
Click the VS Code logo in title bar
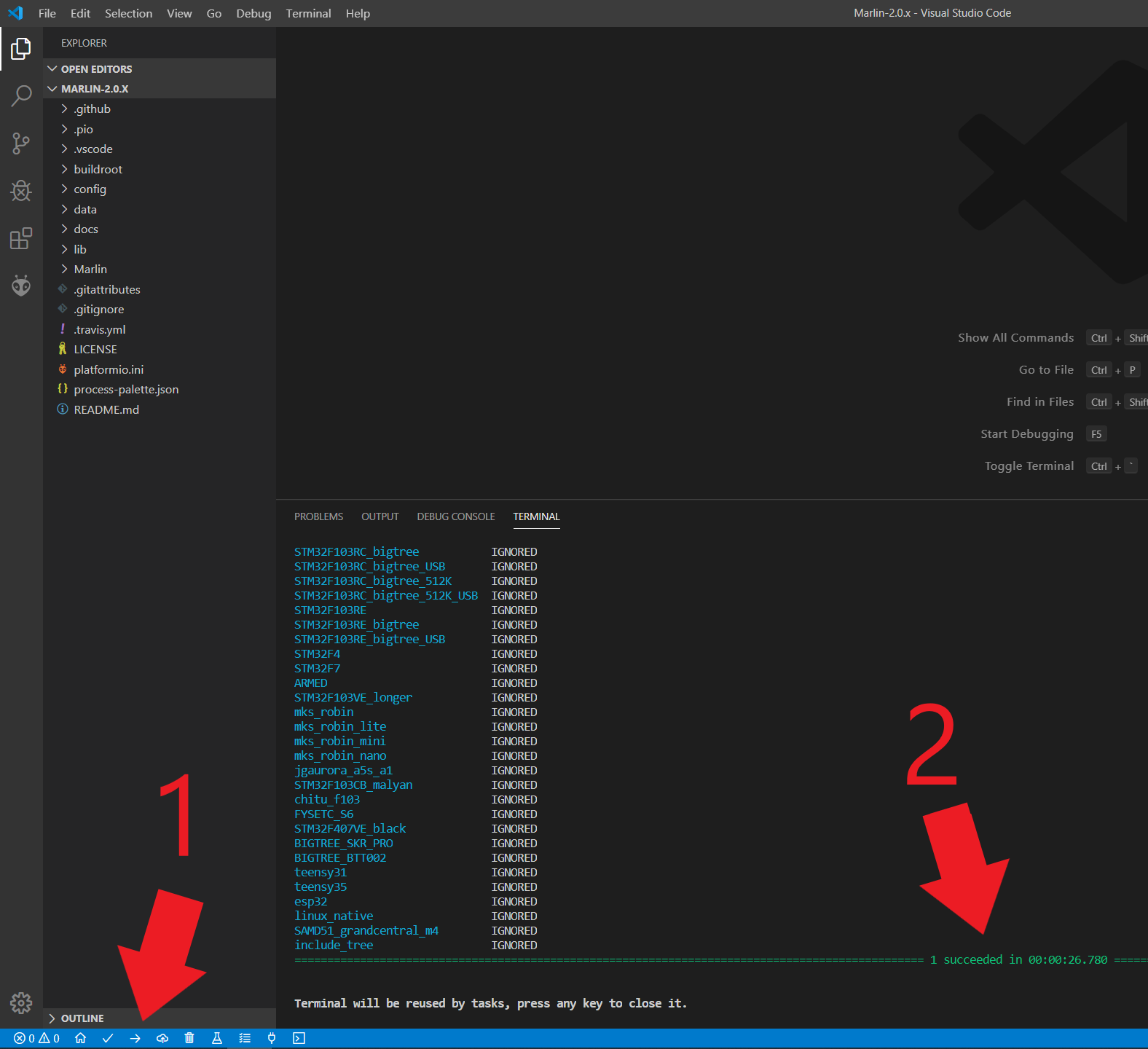coord(15,13)
